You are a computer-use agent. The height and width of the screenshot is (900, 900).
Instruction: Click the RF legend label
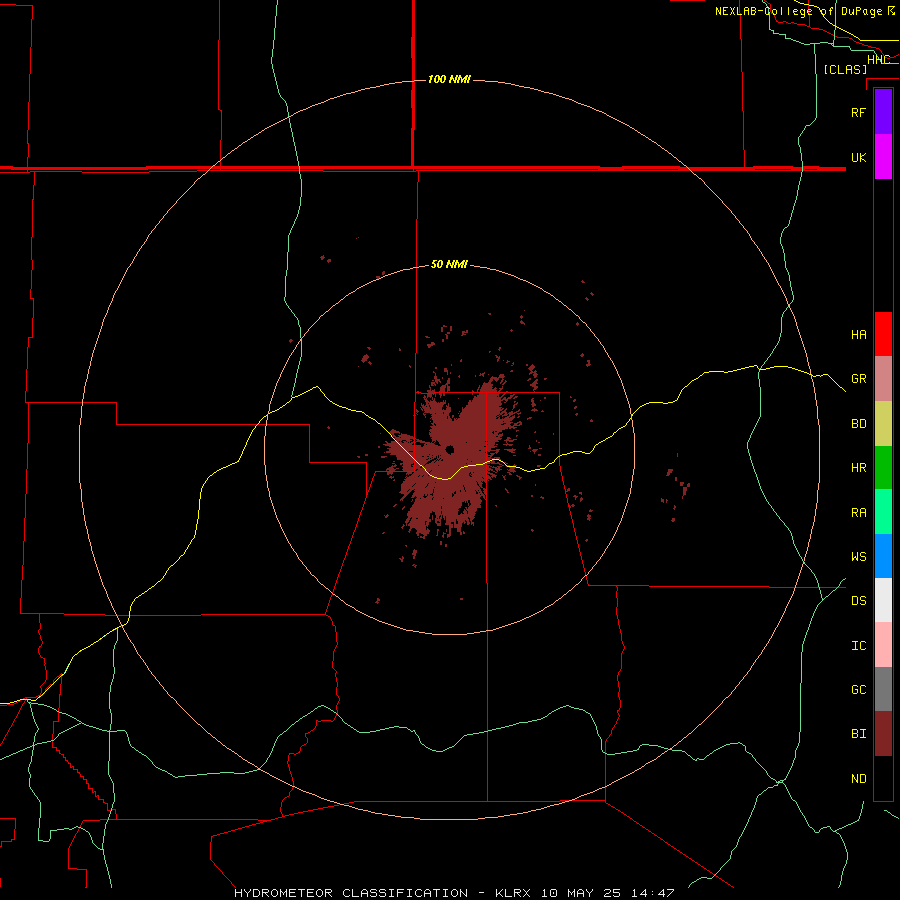(x=858, y=112)
